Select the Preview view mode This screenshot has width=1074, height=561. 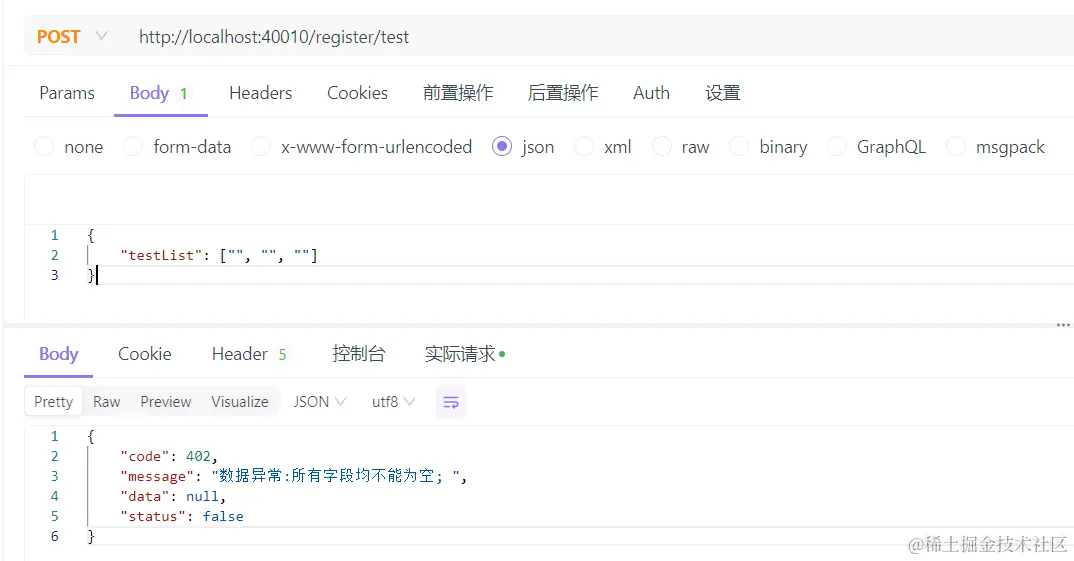click(x=166, y=402)
